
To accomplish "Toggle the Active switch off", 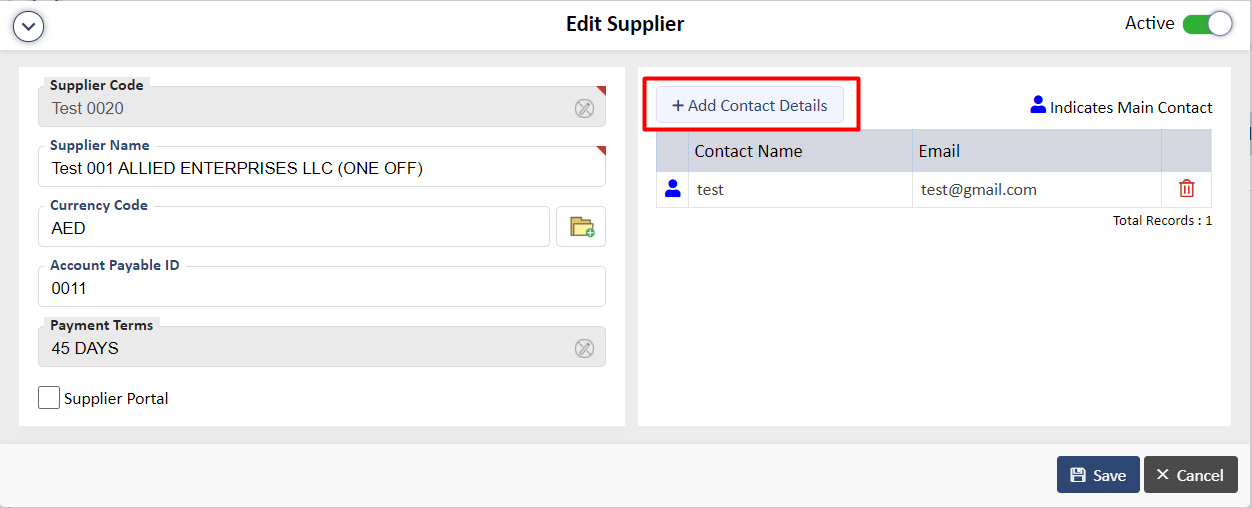I will coord(1207,24).
